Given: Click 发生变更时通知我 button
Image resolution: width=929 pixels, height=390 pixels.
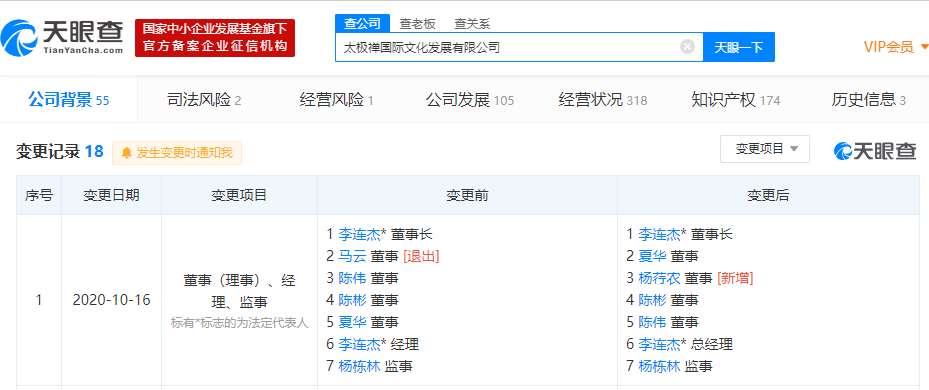Looking at the screenshot, I should point(177,153).
